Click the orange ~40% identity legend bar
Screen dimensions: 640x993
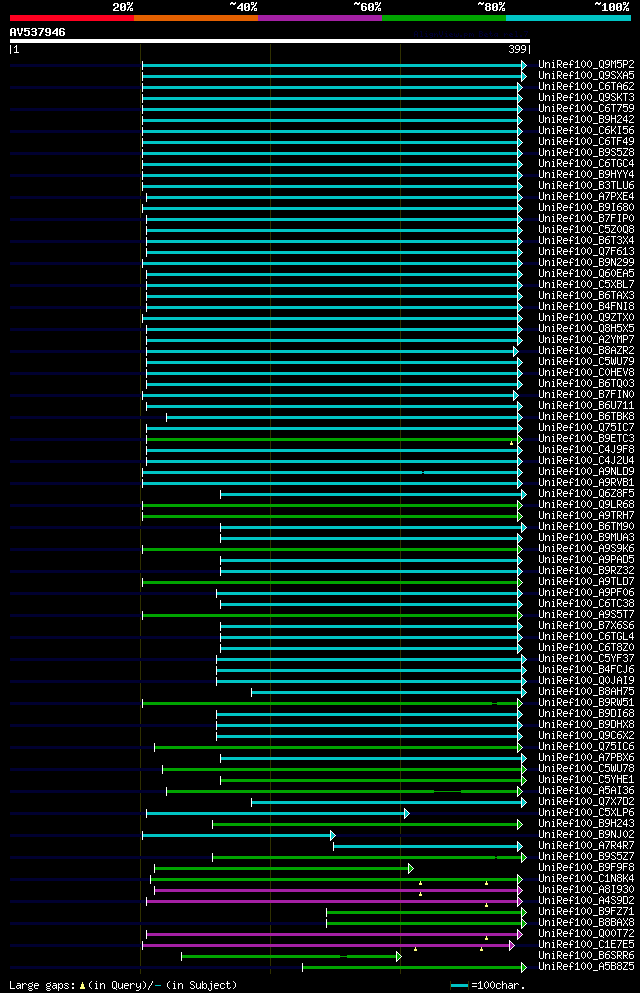pyautogui.click(x=196, y=18)
